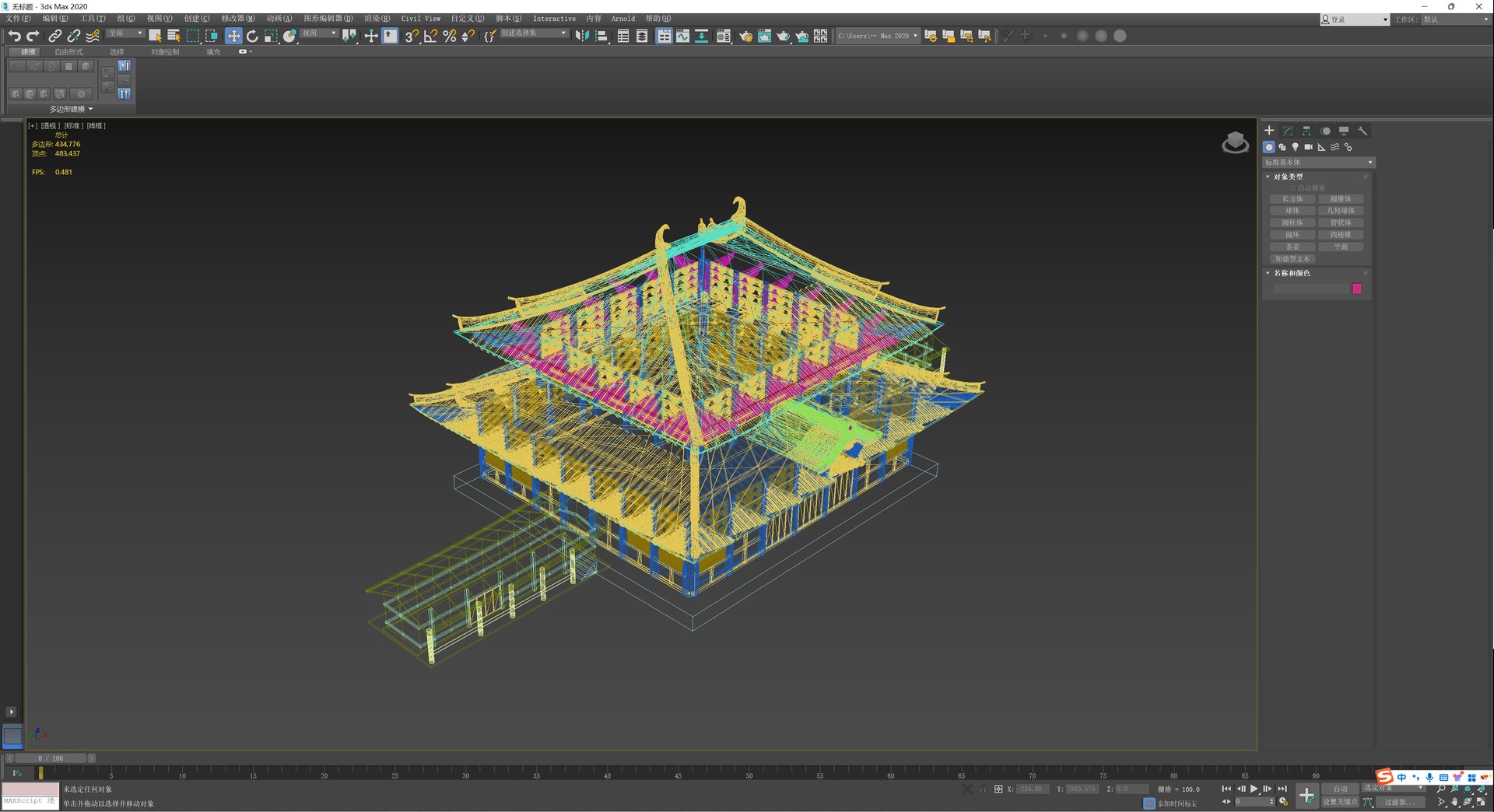The image size is (1494, 812).
Task: Collapse the 名称和颜色 rollout
Action: pyautogui.click(x=1292, y=273)
